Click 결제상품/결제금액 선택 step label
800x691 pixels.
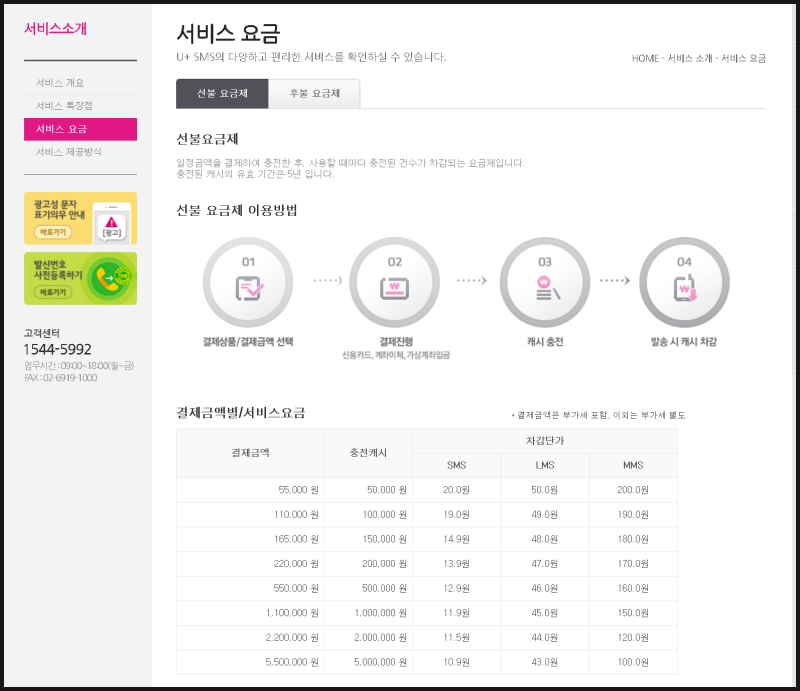pos(248,342)
